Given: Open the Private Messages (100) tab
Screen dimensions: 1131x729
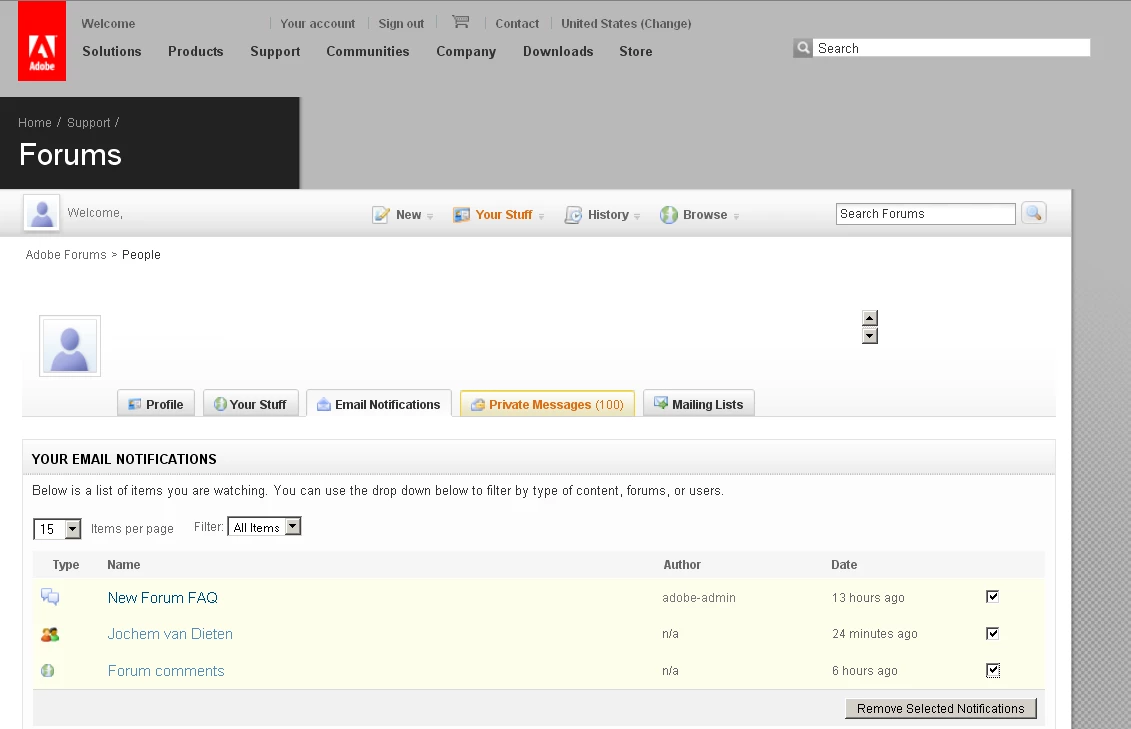Looking at the screenshot, I should coord(547,404).
